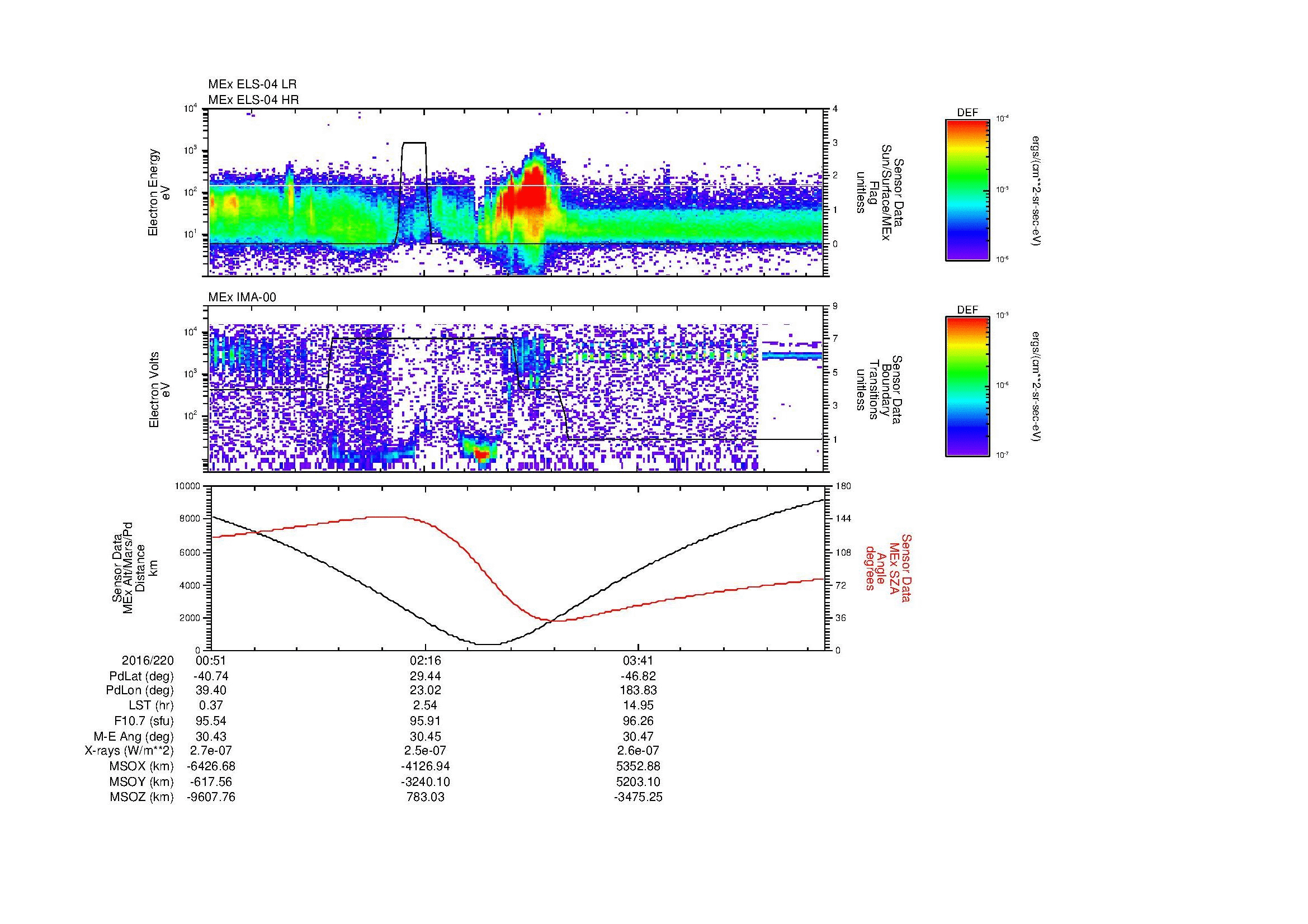Click the 'Electron Volts eV' axis label
The width and height of the screenshot is (1308, 924).
(x=159, y=390)
